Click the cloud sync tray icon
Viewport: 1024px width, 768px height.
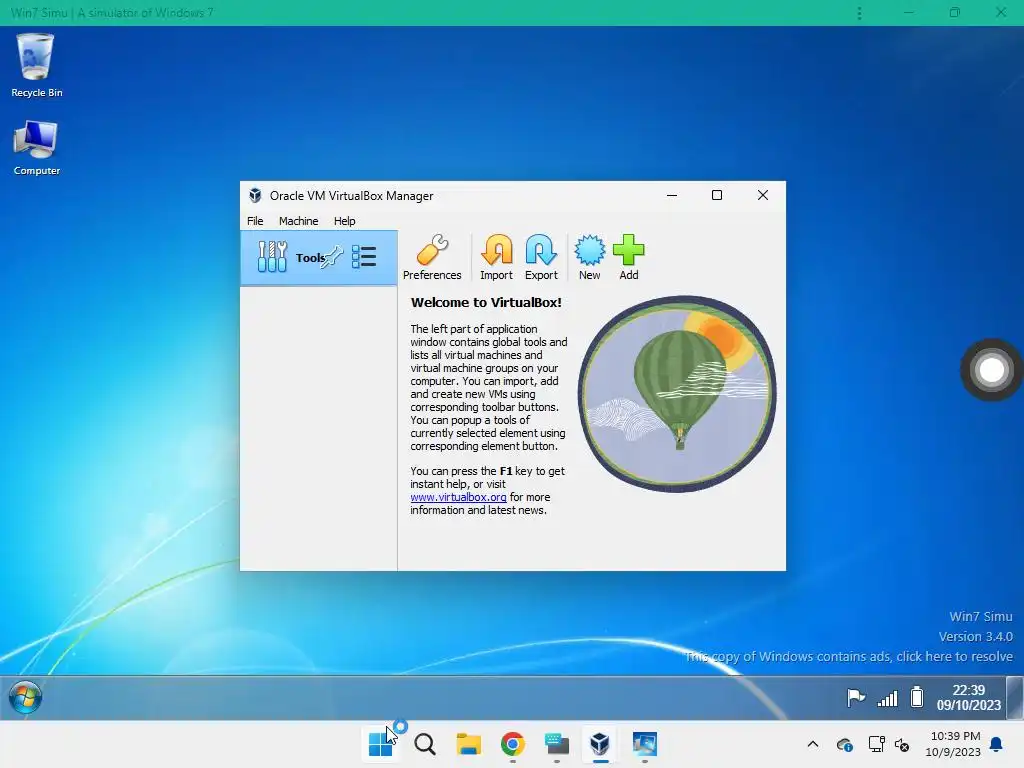(844, 744)
